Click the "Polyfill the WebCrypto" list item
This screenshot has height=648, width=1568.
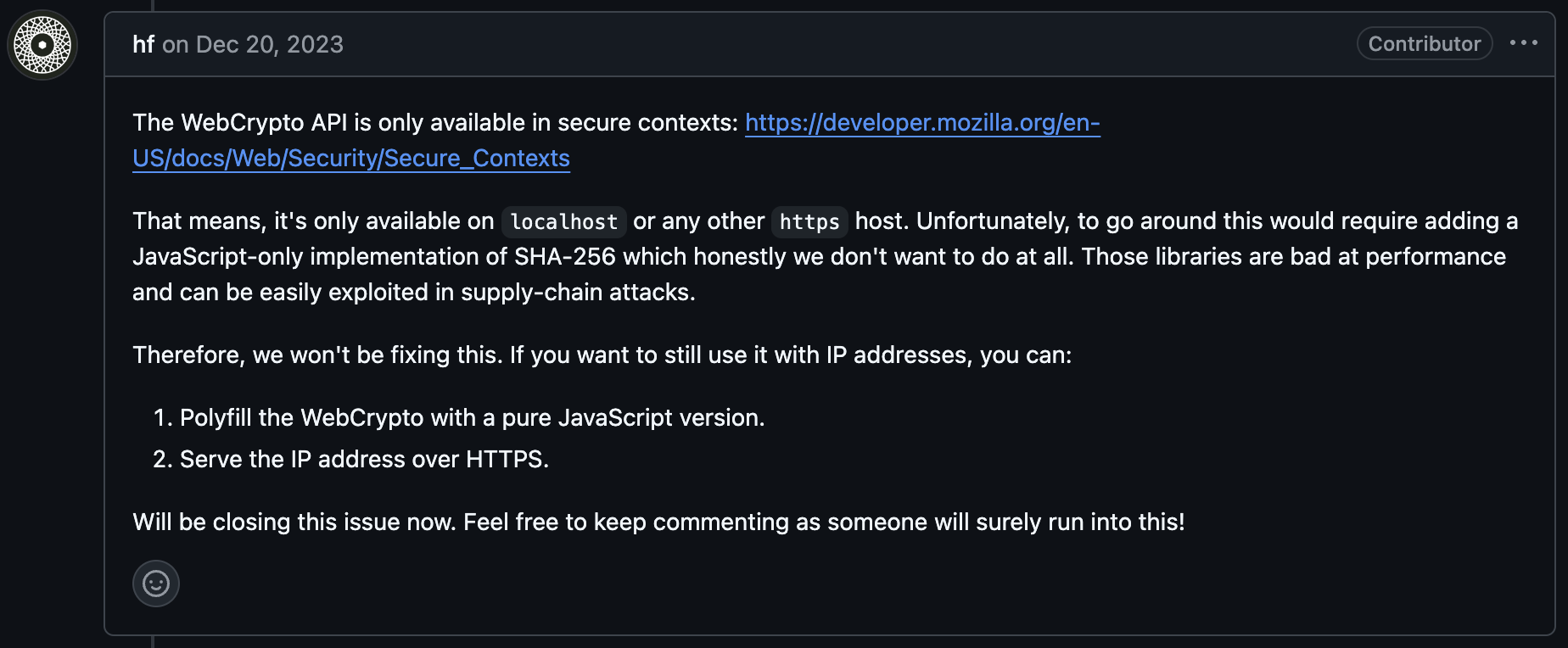(x=472, y=418)
